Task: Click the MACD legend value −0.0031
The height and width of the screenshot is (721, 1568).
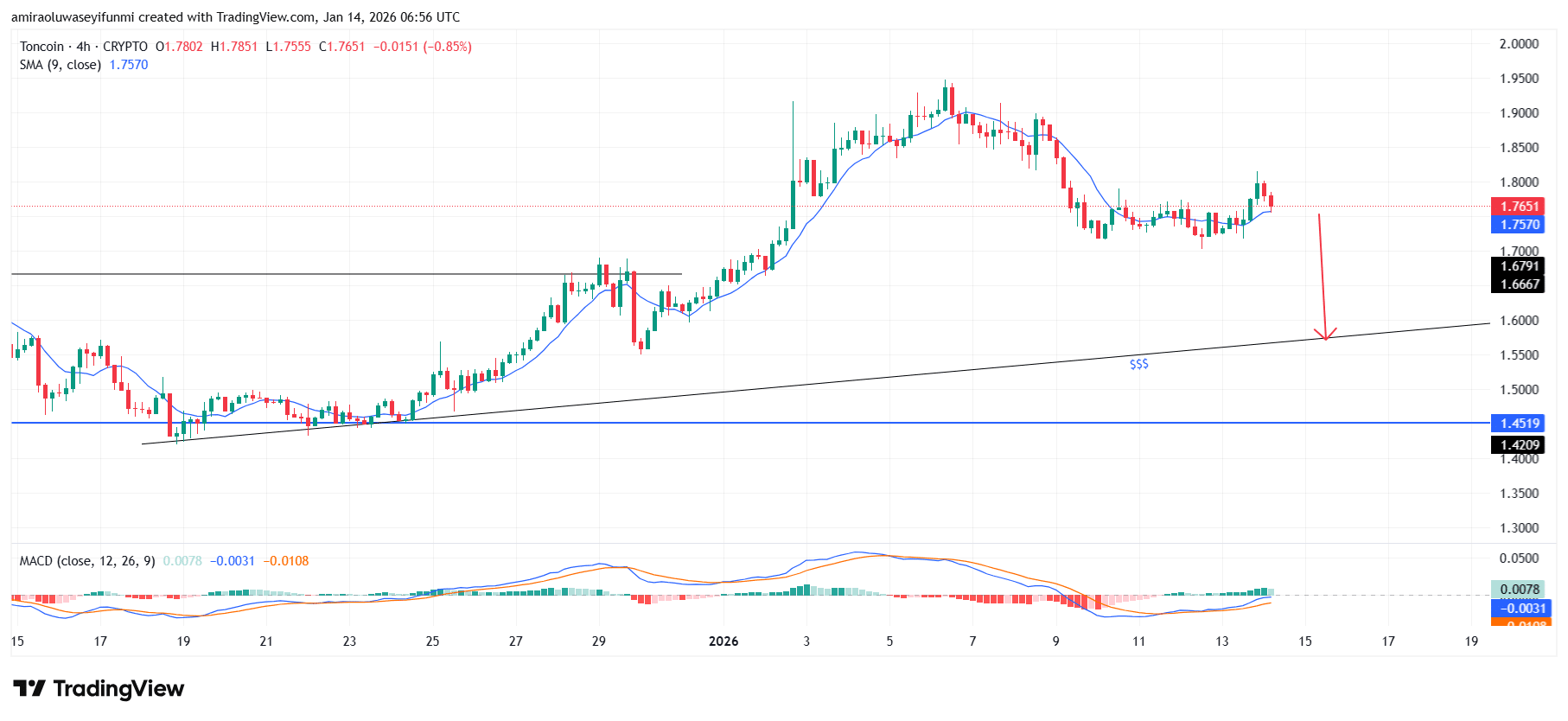Action: pyautogui.click(x=233, y=561)
